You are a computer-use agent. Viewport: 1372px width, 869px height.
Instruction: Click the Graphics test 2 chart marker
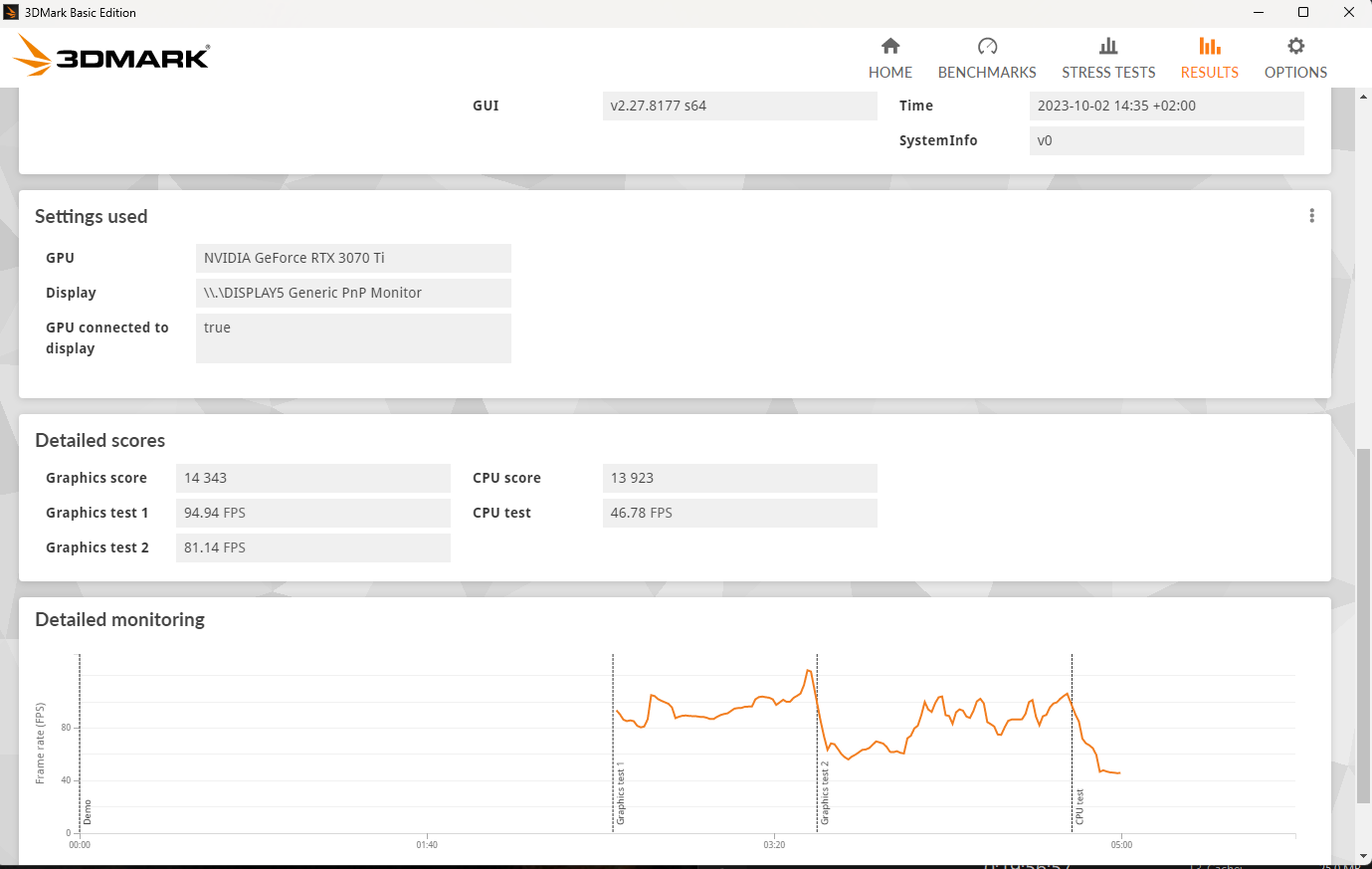[x=824, y=793]
